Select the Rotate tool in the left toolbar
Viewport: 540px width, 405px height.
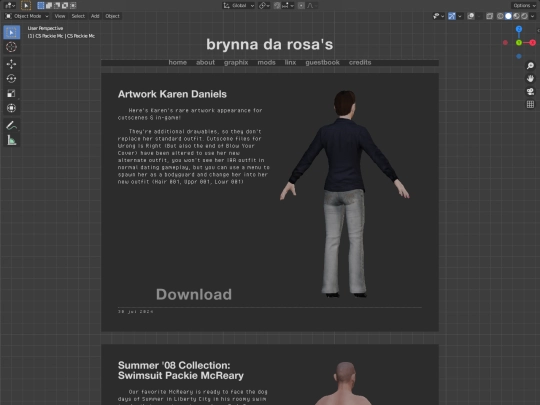(x=11, y=79)
